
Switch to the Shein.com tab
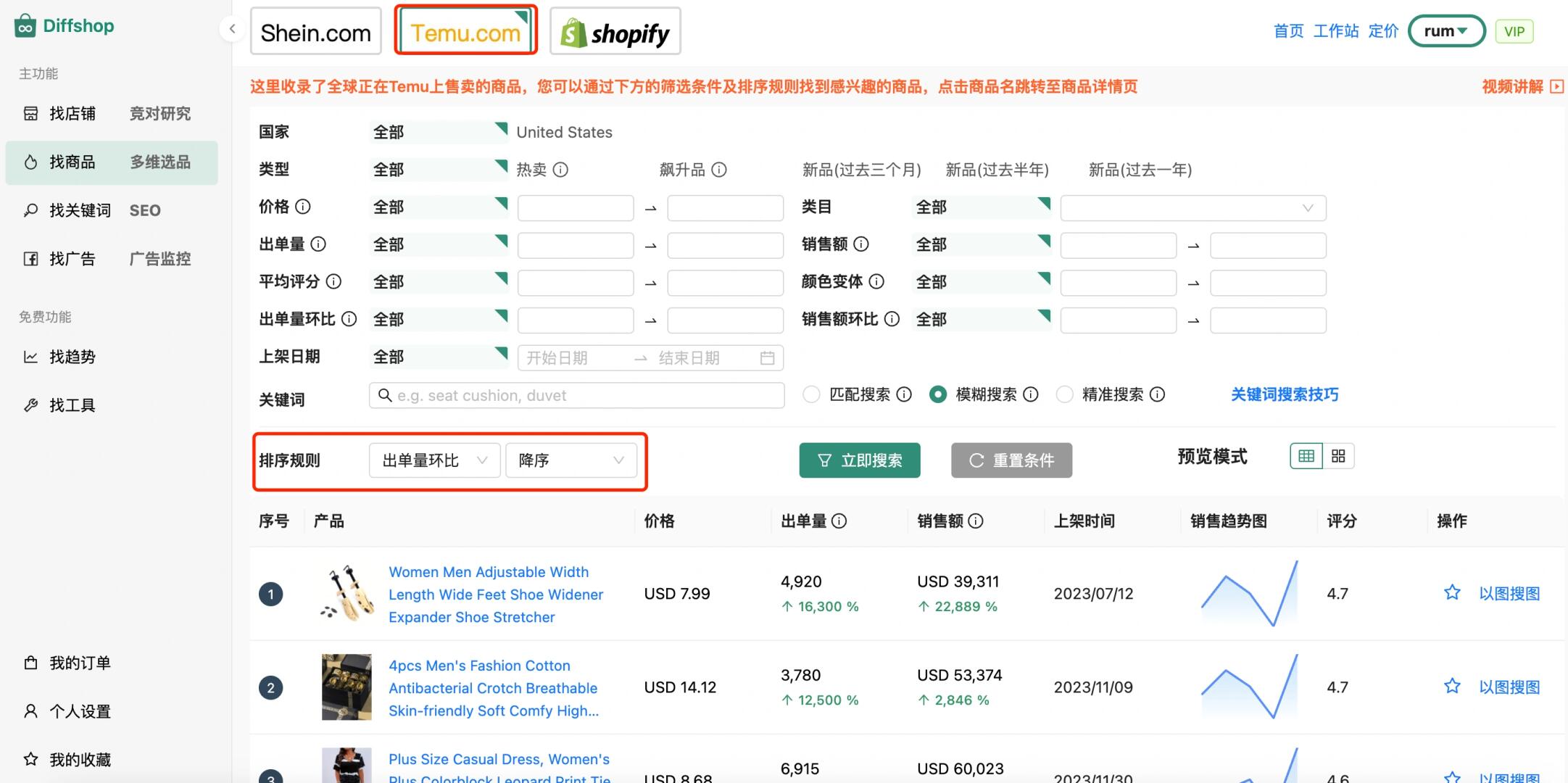[315, 31]
